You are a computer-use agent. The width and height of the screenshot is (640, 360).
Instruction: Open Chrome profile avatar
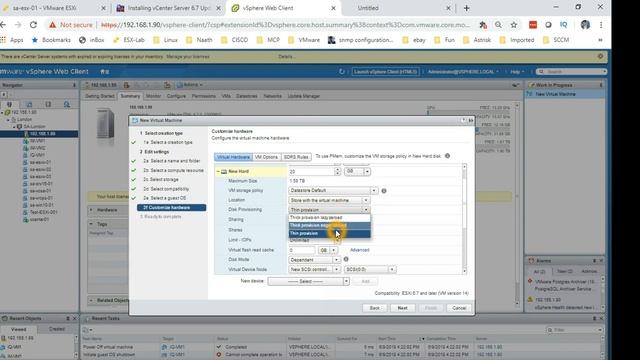585,25
